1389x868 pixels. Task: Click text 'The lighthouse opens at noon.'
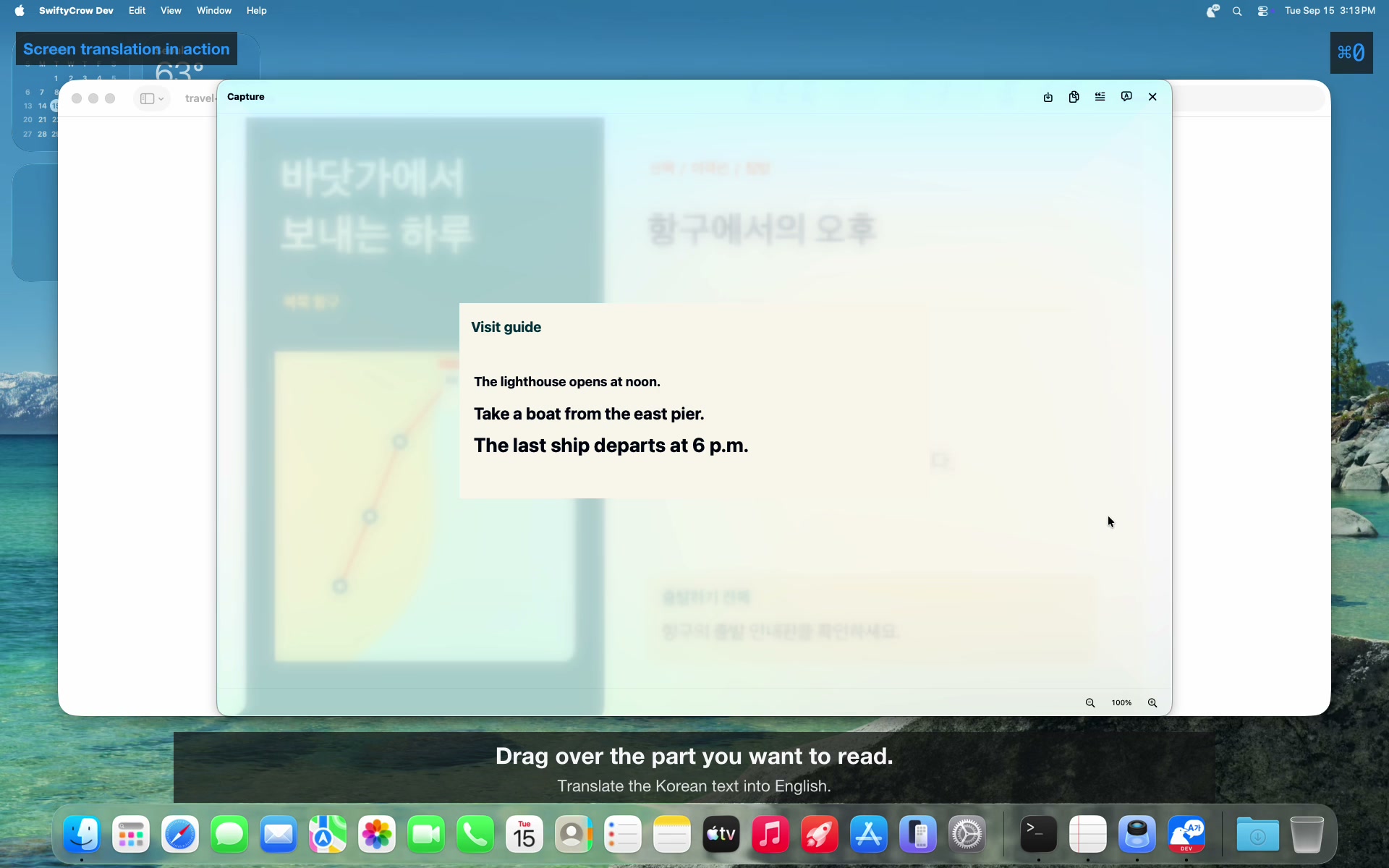coord(567,382)
